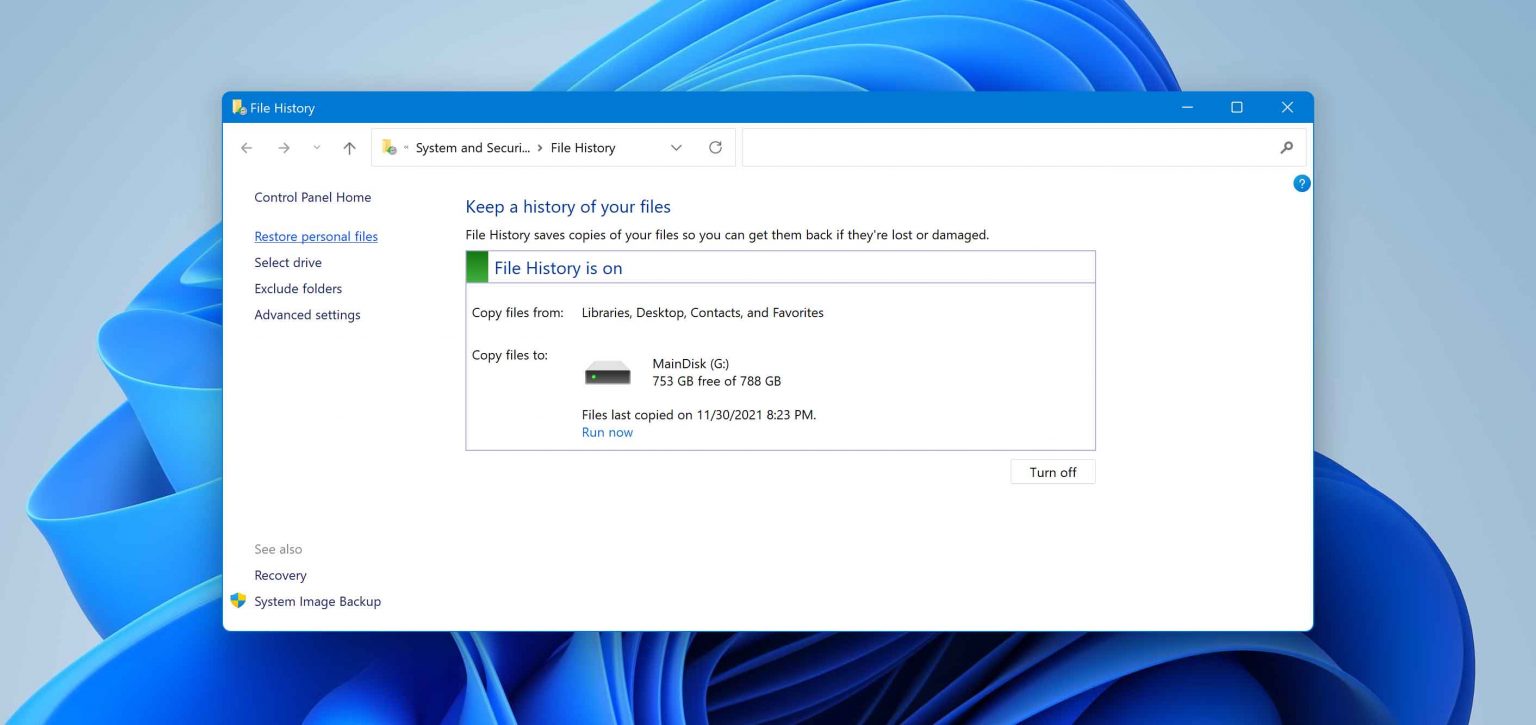Click the MainDisk drive icon
Viewport: 1536px width, 725px height.
coord(608,371)
